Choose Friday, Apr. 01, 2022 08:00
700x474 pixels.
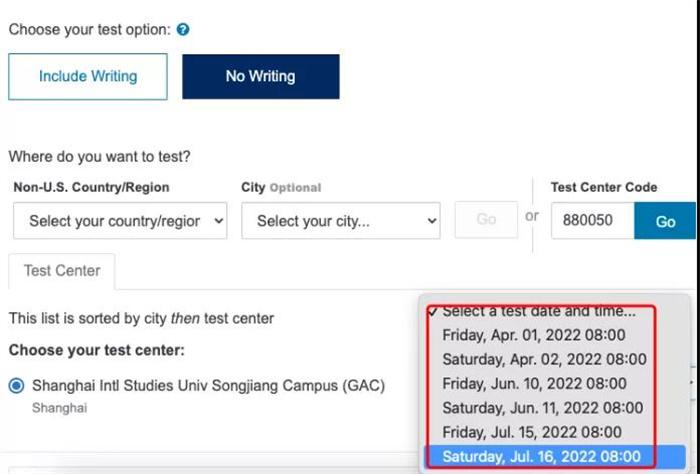click(533, 335)
